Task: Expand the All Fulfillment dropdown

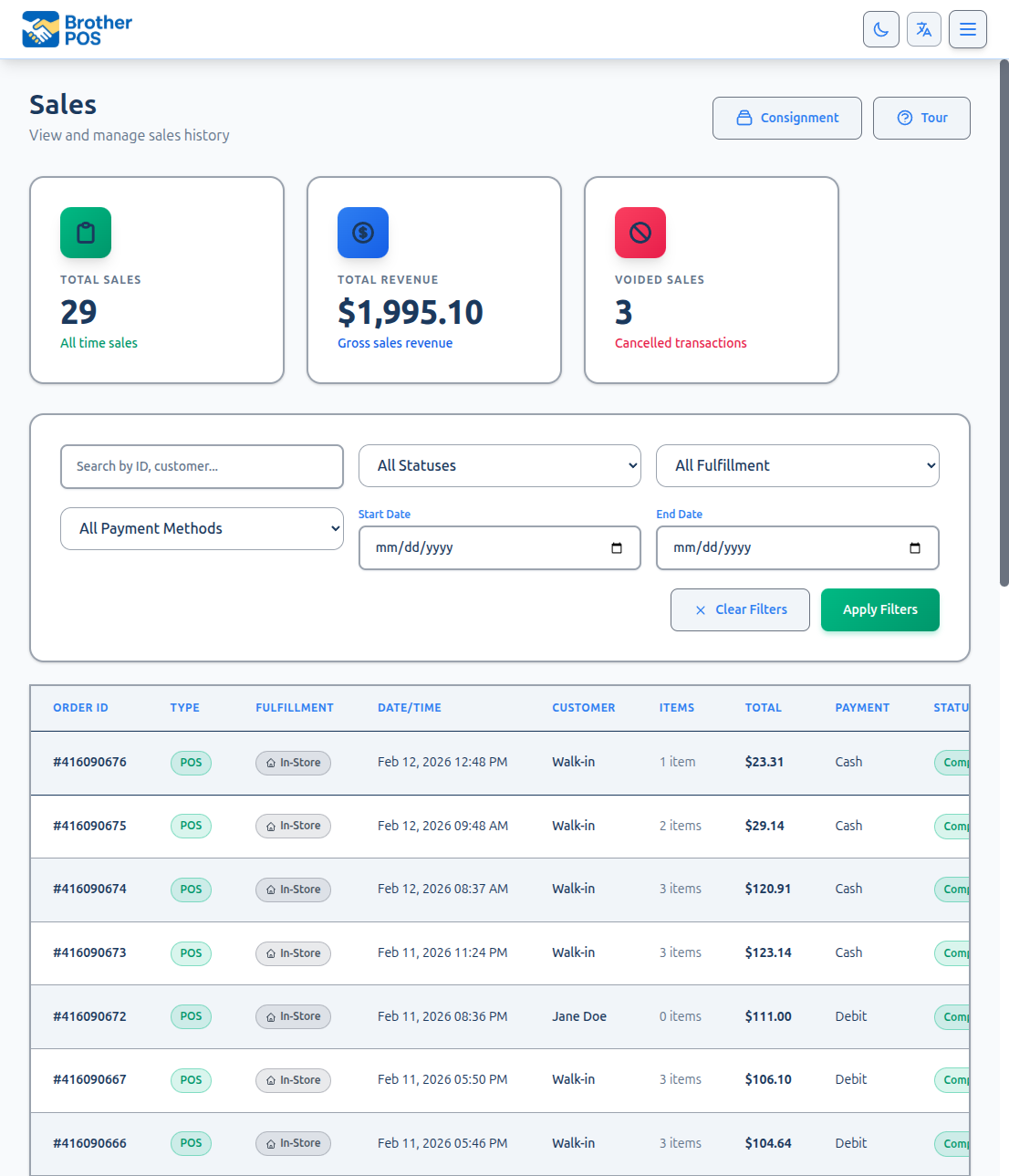Action: coord(797,465)
